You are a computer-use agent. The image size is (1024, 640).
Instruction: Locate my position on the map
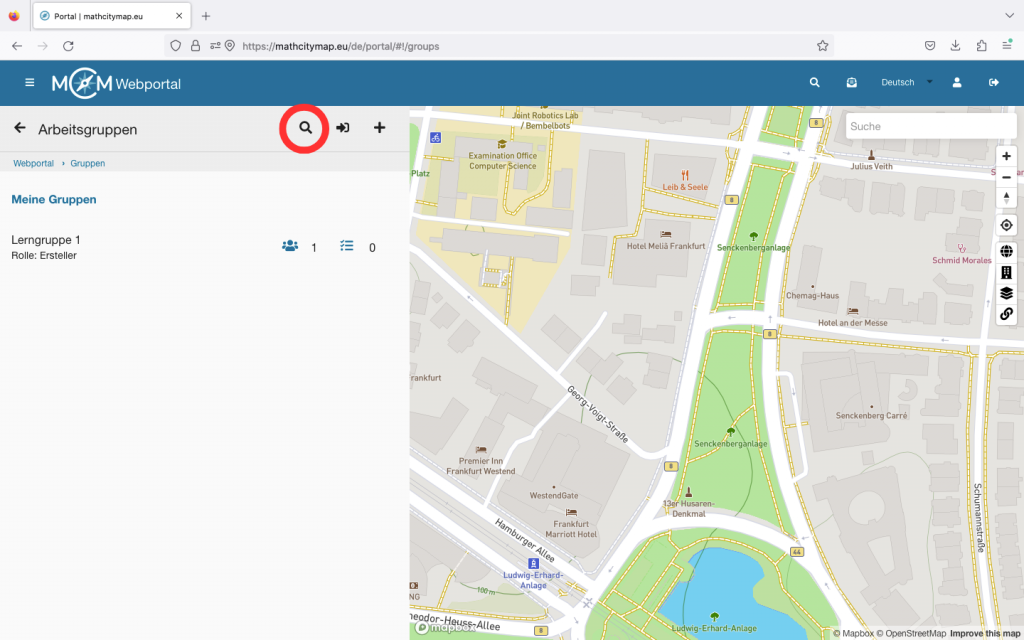[1006, 225]
